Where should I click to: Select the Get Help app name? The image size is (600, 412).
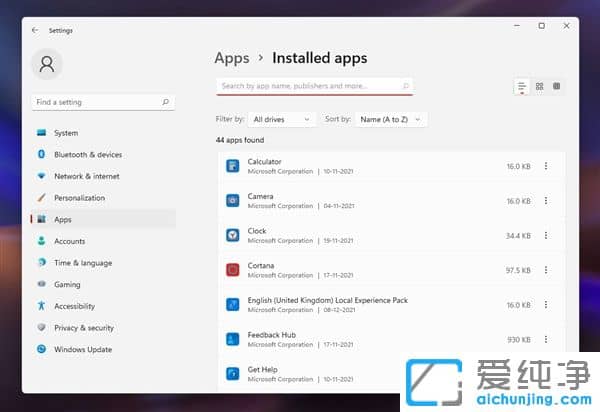click(262, 370)
